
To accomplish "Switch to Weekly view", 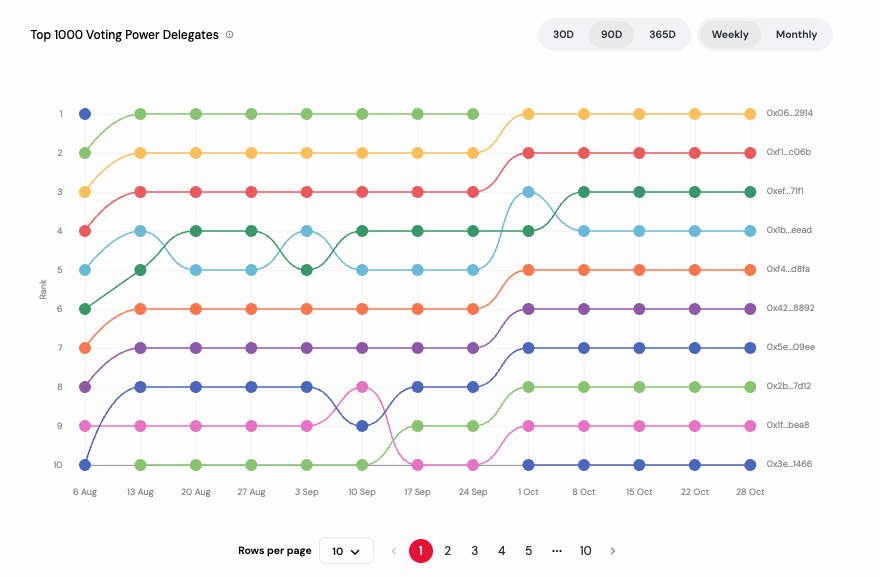I will 730,35.
